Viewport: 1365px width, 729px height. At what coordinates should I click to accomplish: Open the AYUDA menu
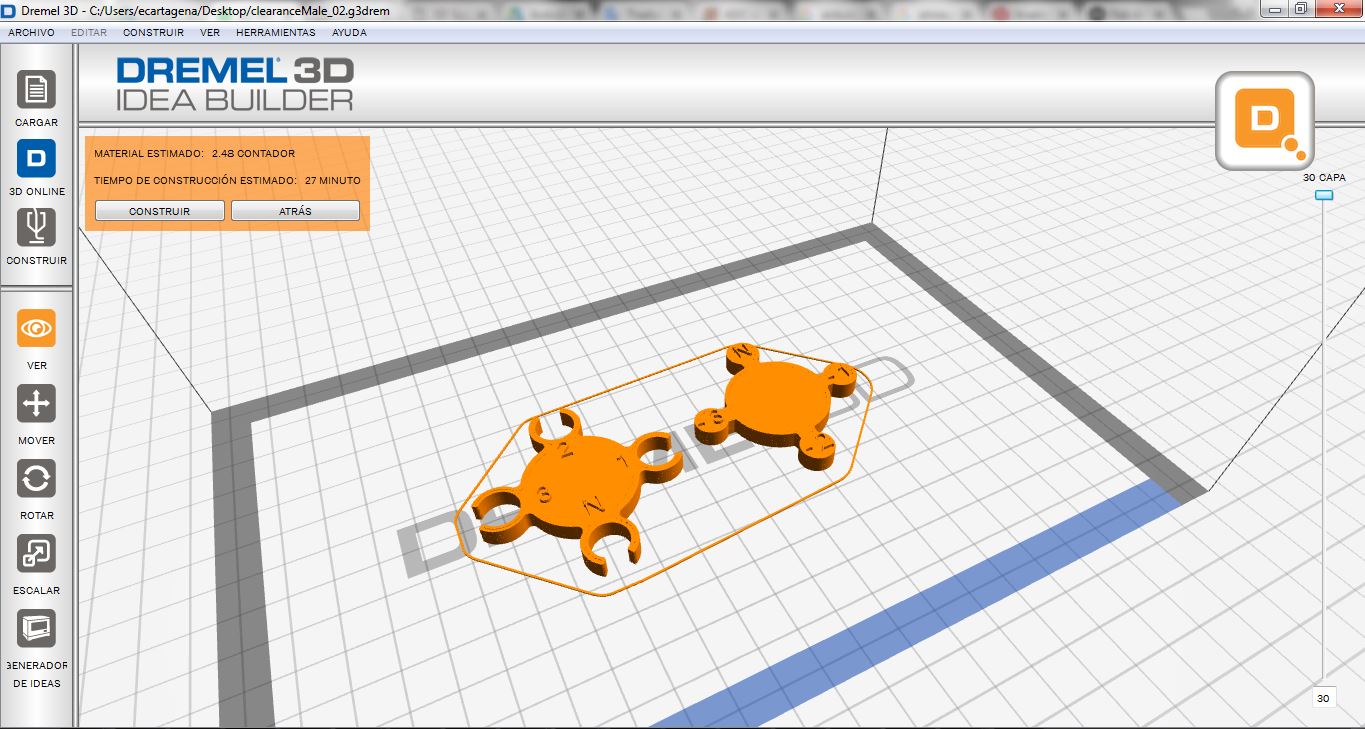(x=349, y=32)
